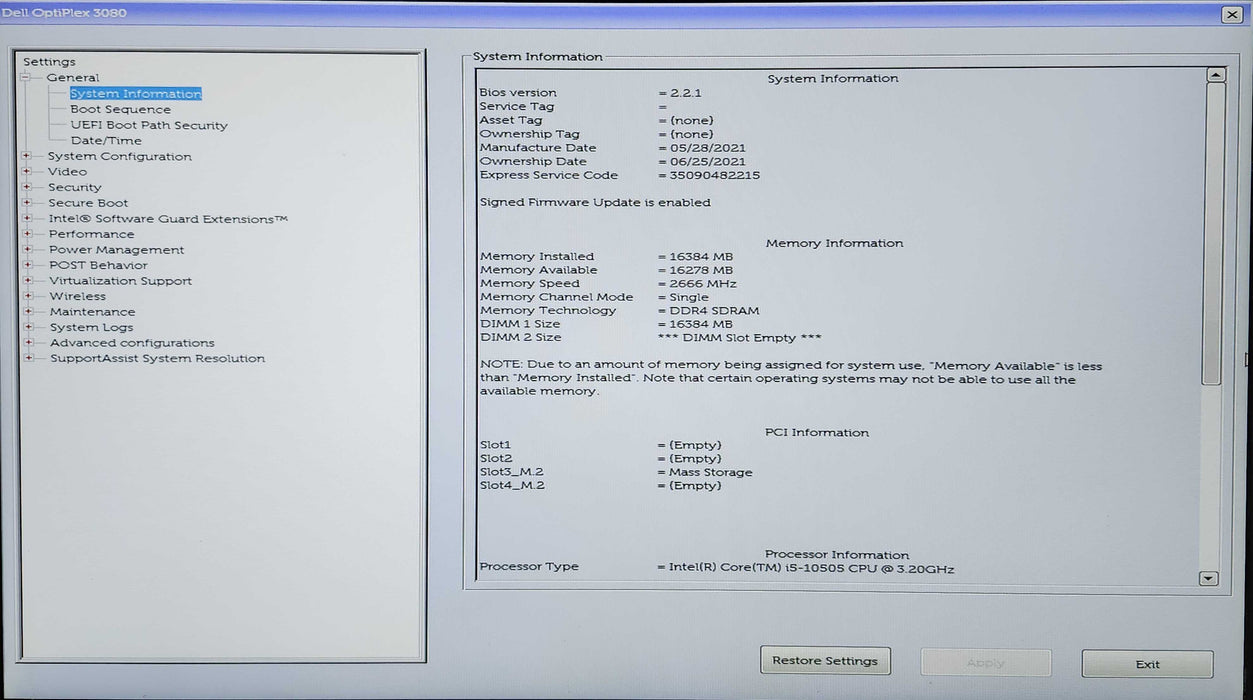Click the Slot3_M.2 Mass Storage value
1253x700 pixels.
[x=711, y=472]
